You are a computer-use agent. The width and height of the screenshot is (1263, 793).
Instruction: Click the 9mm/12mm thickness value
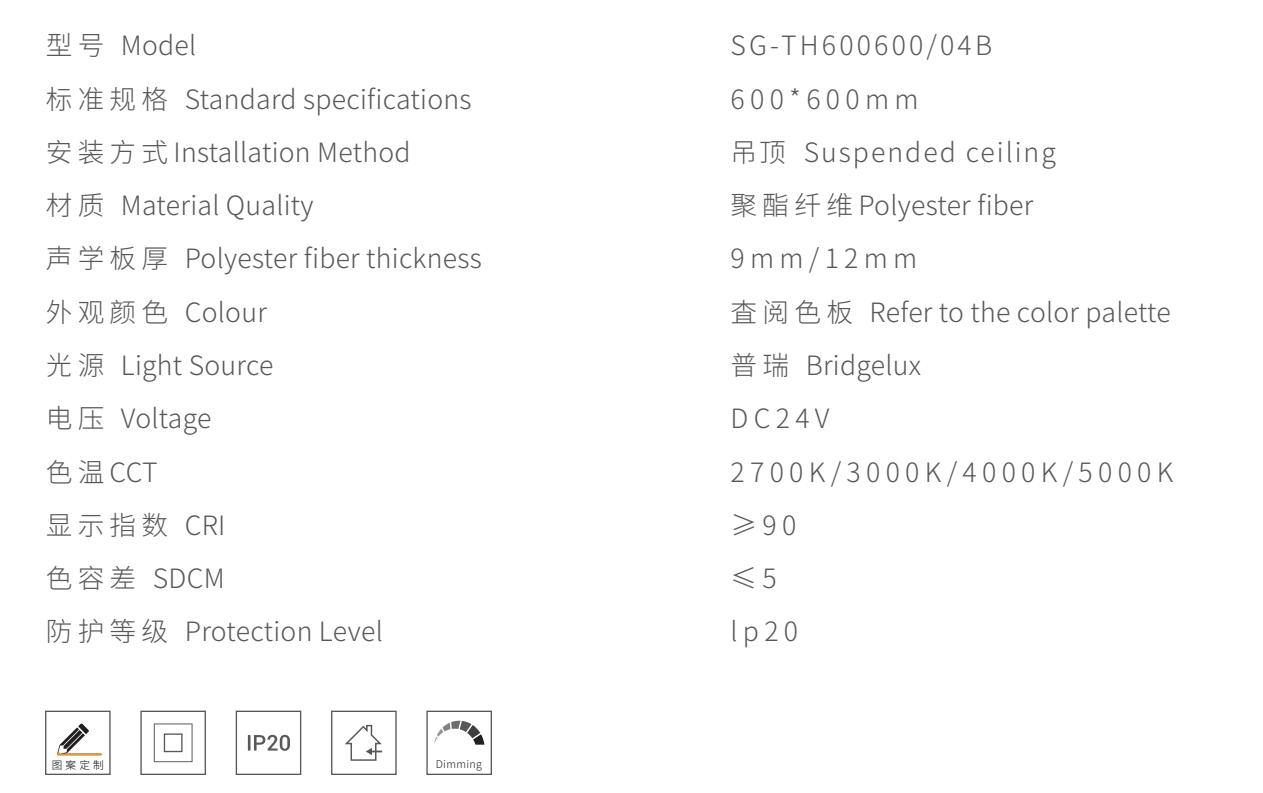824,260
